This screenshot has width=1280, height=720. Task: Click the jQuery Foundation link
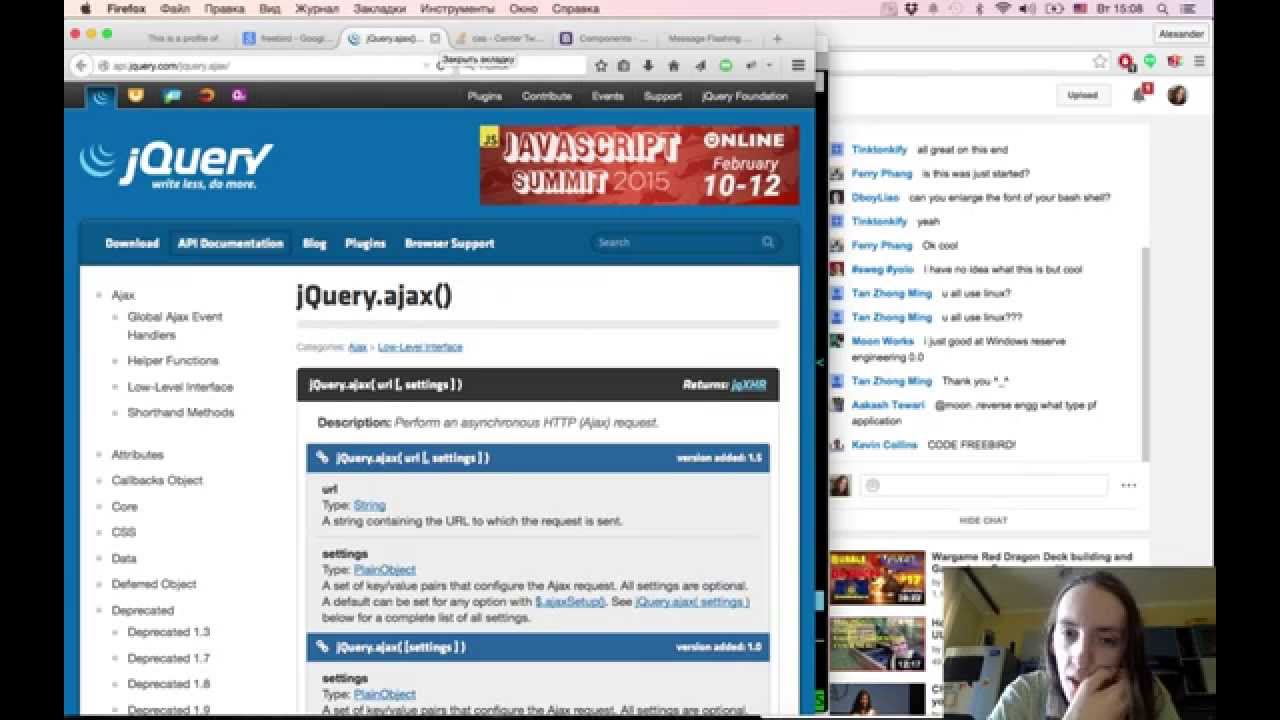click(745, 96)
